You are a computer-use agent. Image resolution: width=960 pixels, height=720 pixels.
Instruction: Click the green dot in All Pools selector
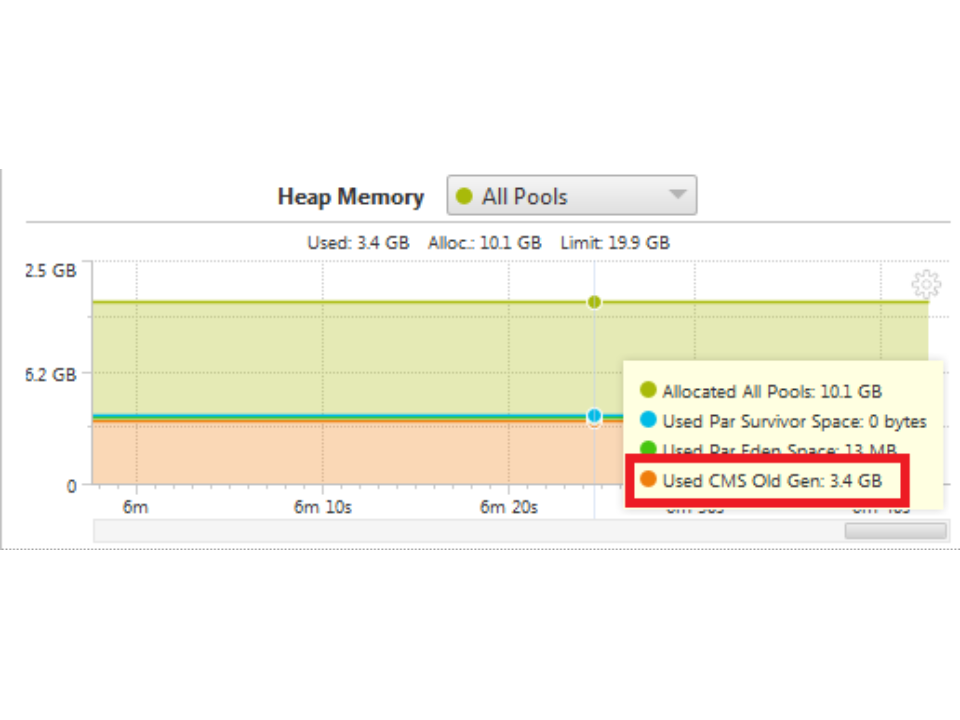click(464, 197)
